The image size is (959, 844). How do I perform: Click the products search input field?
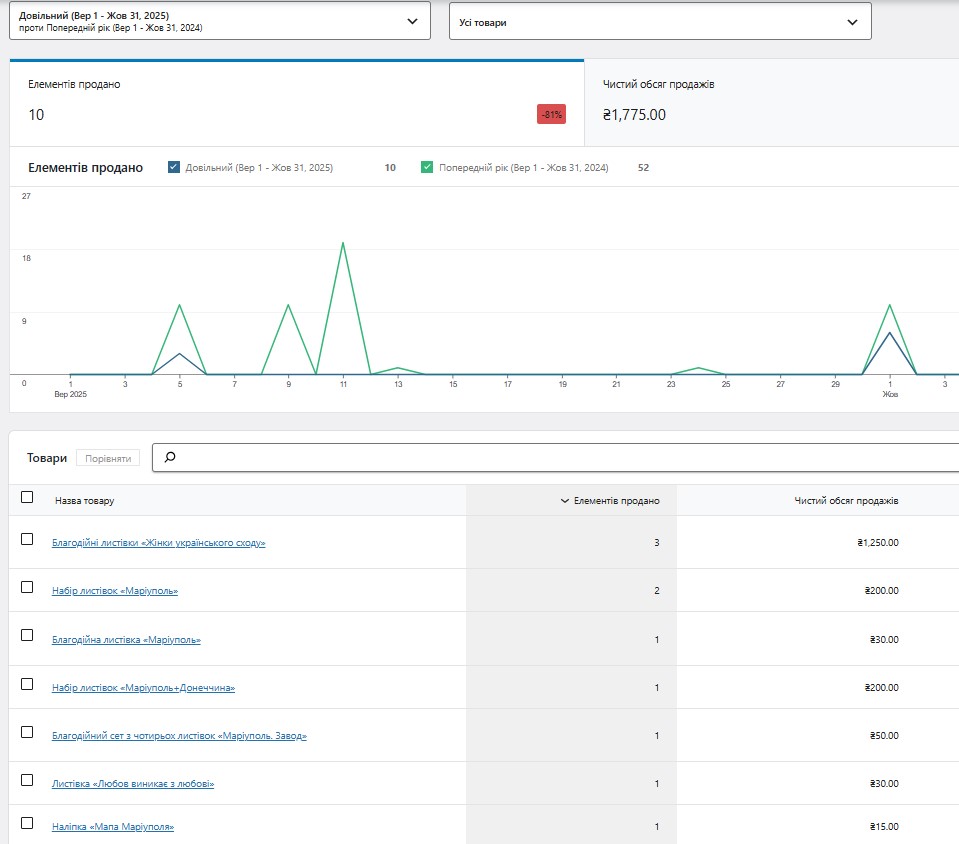560,458
